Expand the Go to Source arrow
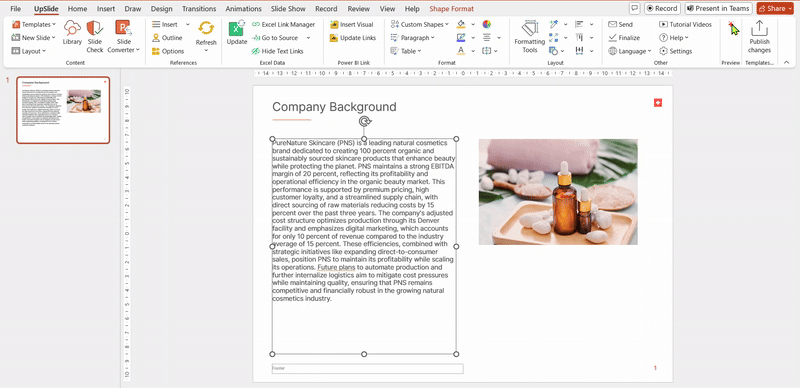 [x=308, y=38]
